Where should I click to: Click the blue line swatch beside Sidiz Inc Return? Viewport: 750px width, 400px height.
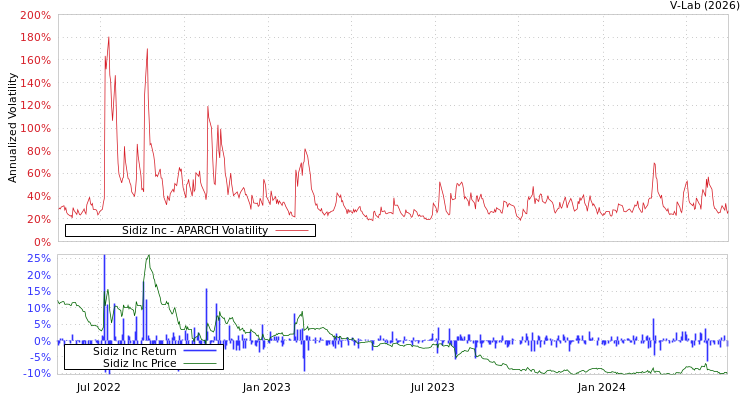click(200, 351)
